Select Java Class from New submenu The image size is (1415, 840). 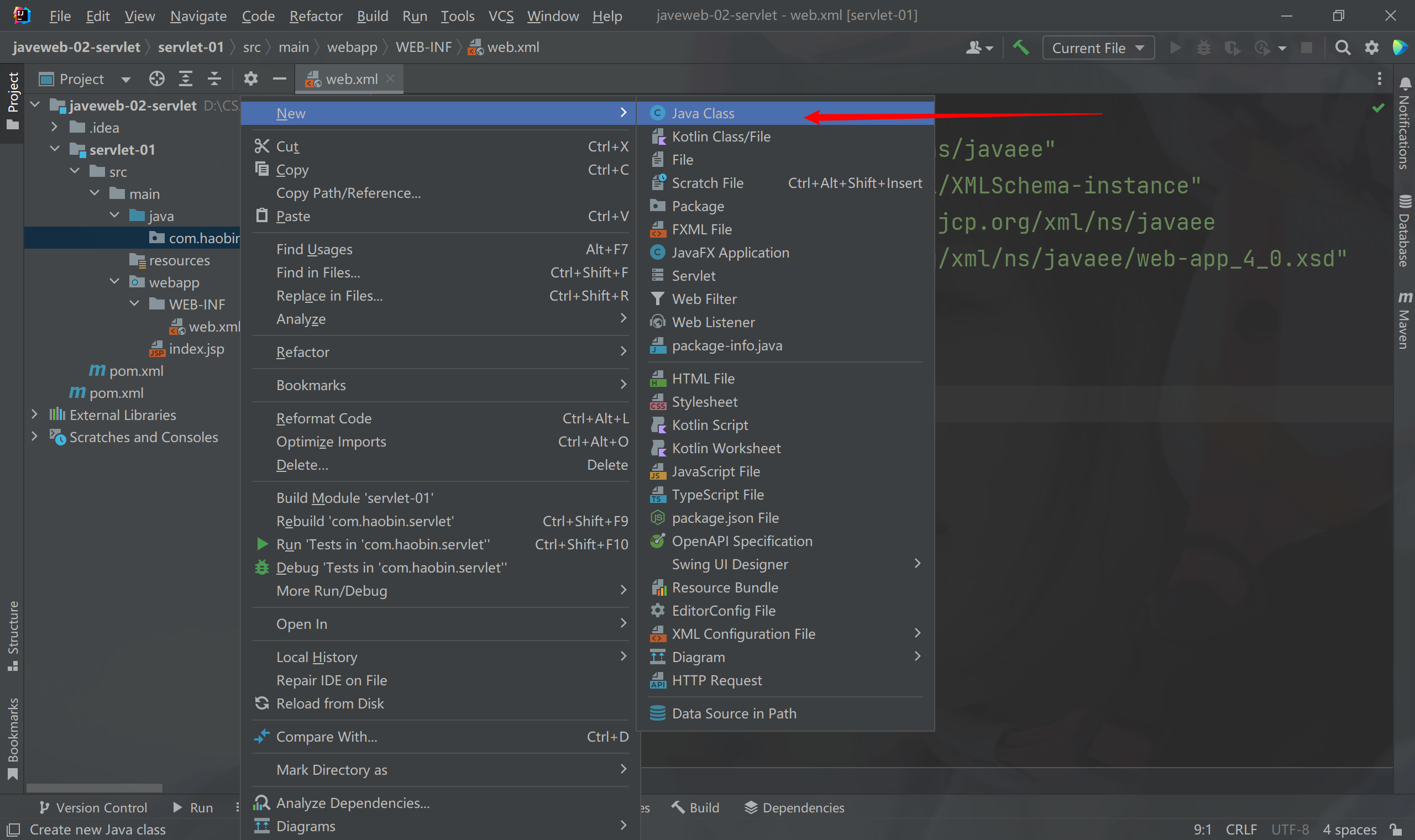pos(785,113)
